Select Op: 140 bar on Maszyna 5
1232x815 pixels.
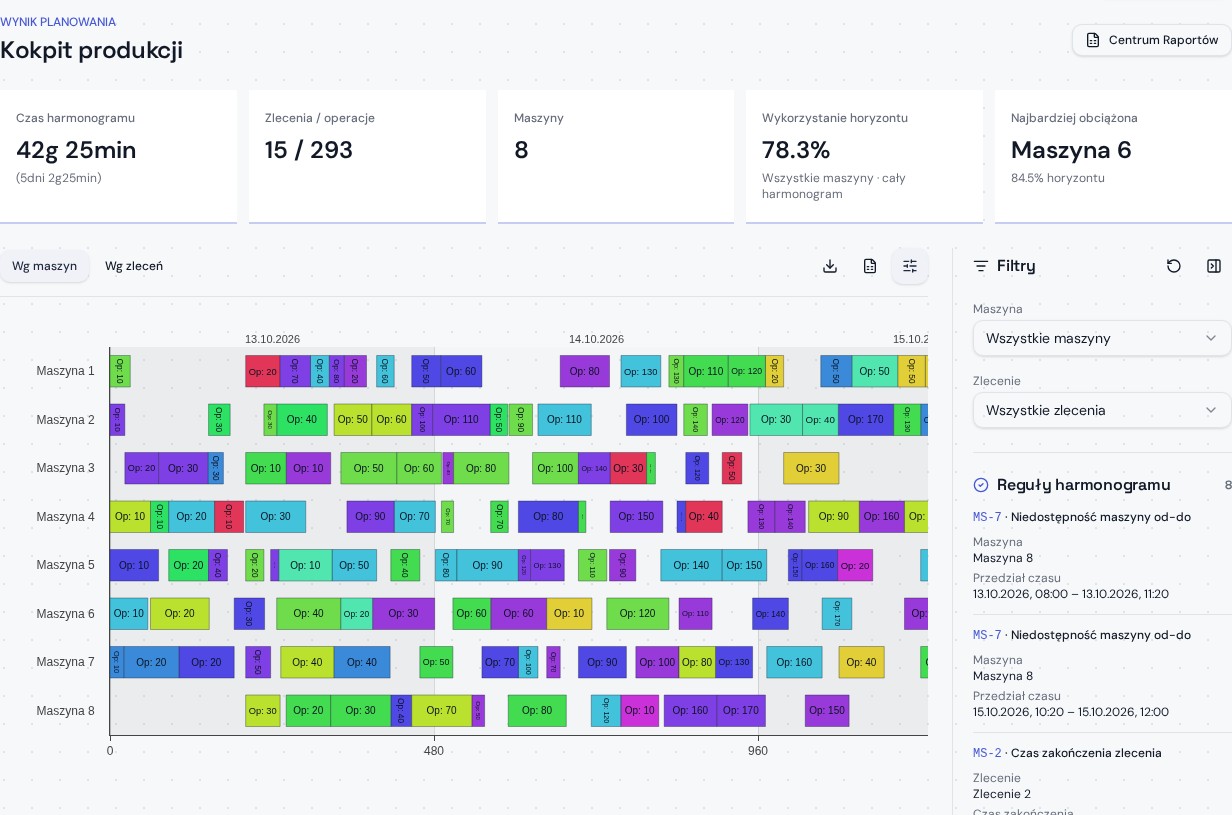coord(691,565)
